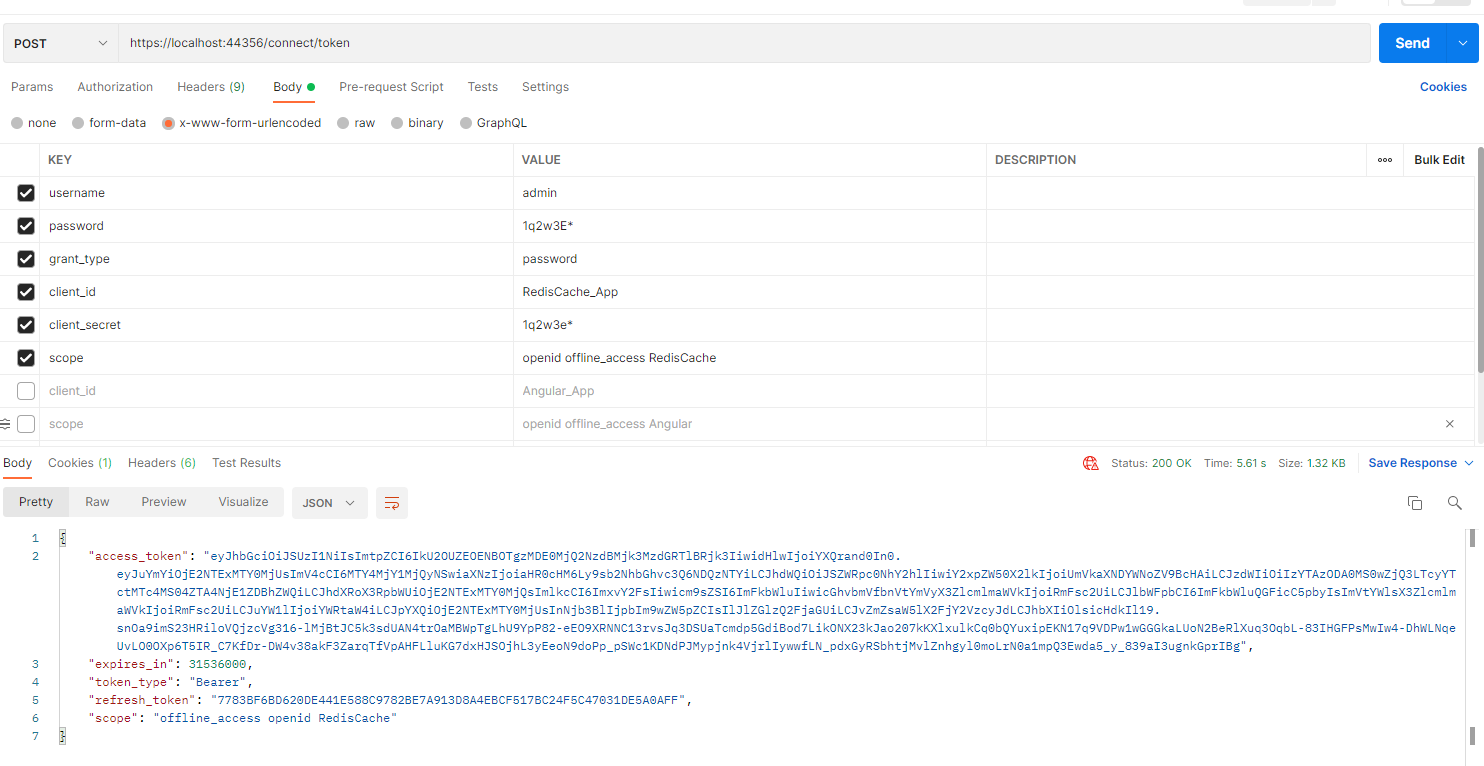The width and height of the screenshot is (1484, 766).
Task: Switch to the Tests tab
Action: (x=482, y=87)
